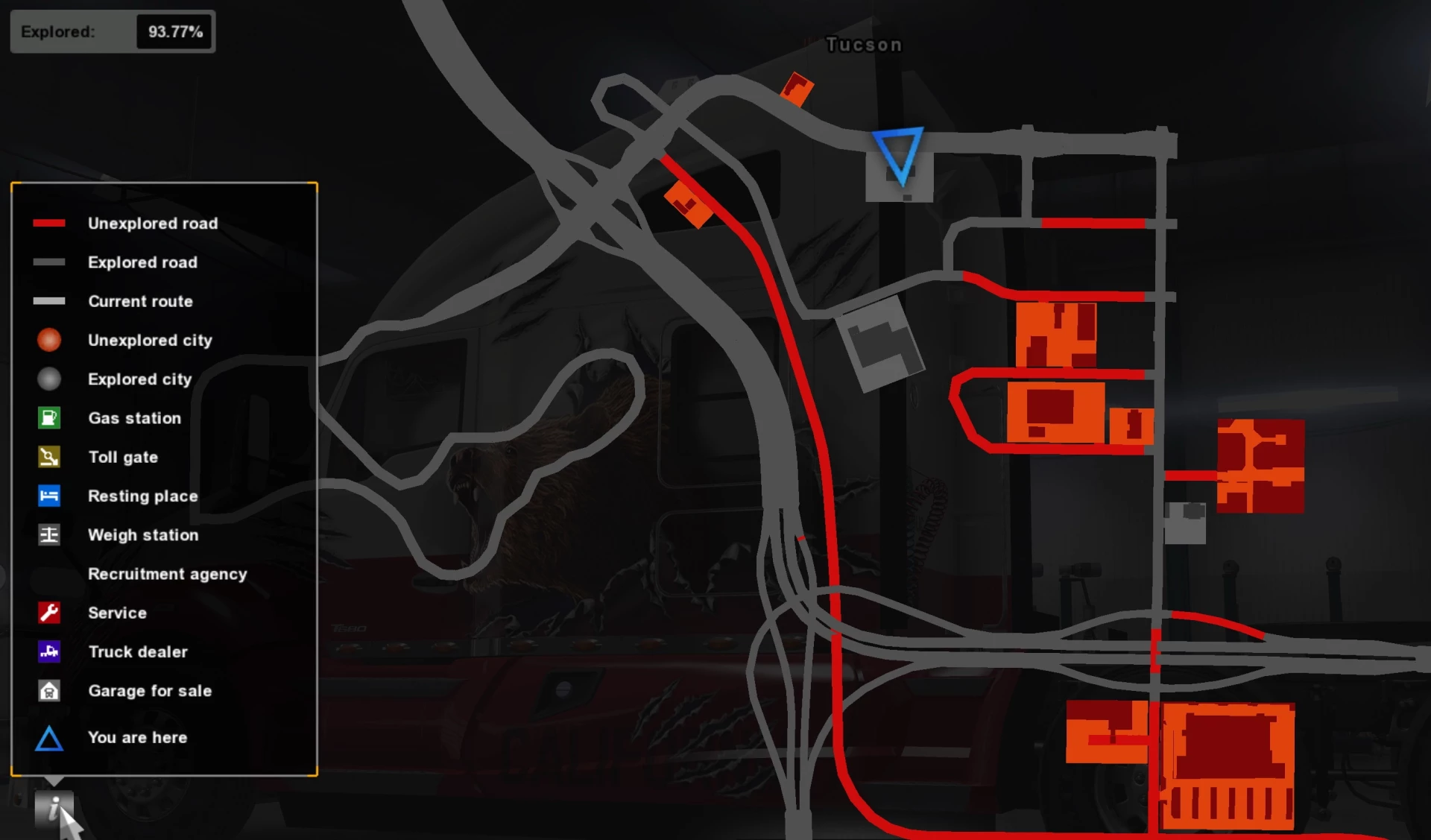Click the Gas station icon in legend
This screenshot has width=1431, height=840.
tap(49, 418)
